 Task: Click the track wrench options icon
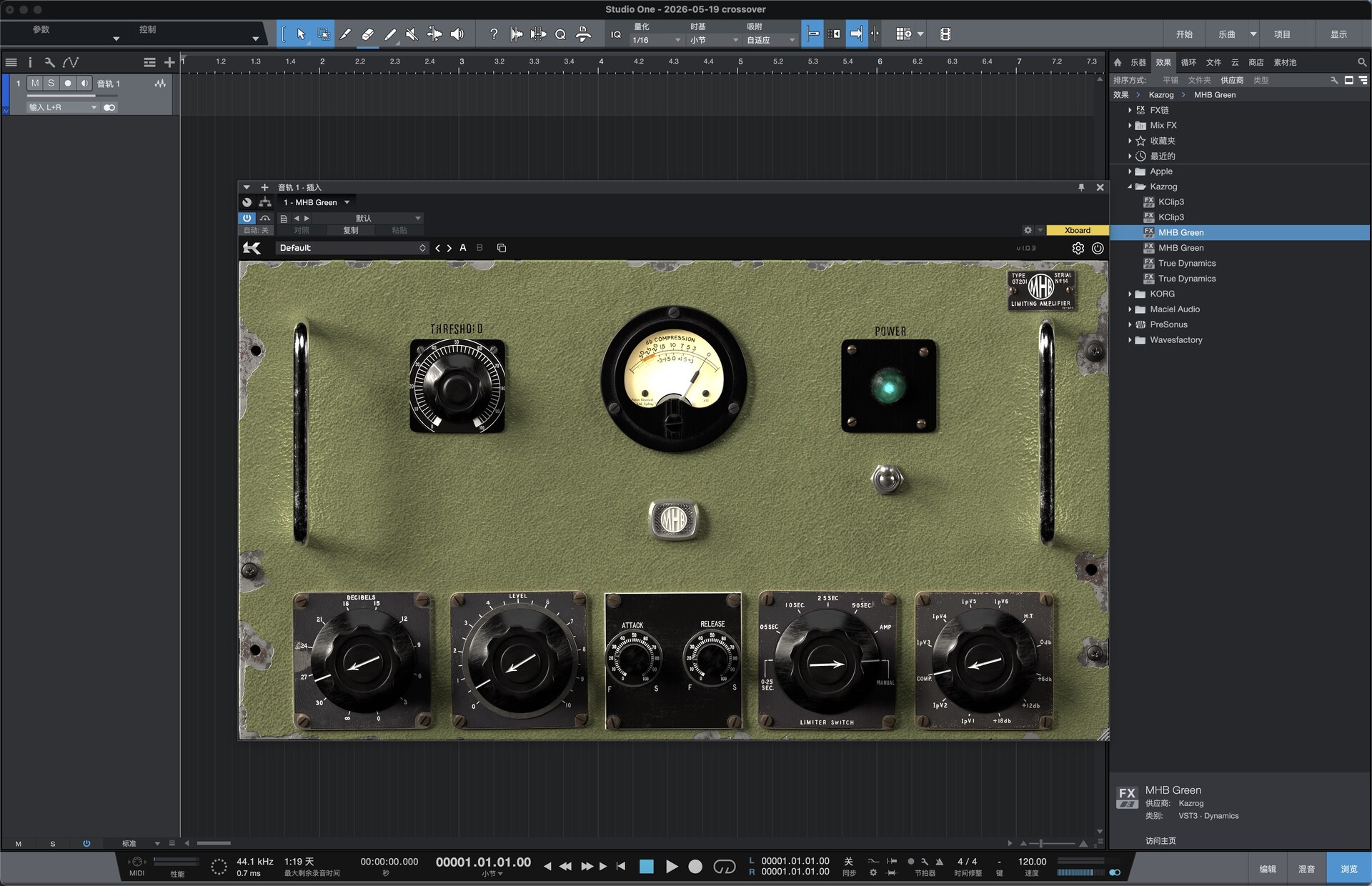pos(49,62)
